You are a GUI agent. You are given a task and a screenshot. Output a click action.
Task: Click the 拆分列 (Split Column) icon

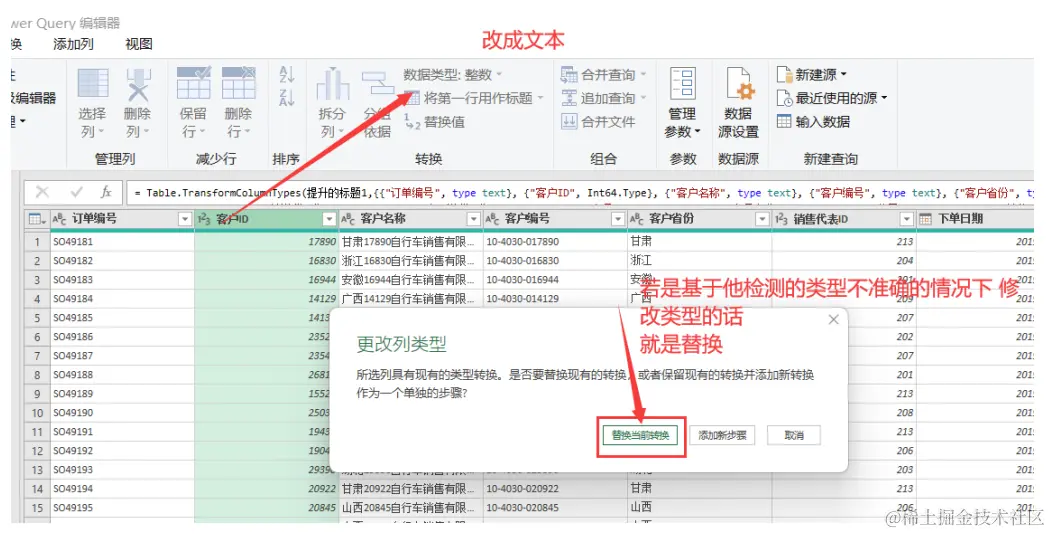click(332, 84)
